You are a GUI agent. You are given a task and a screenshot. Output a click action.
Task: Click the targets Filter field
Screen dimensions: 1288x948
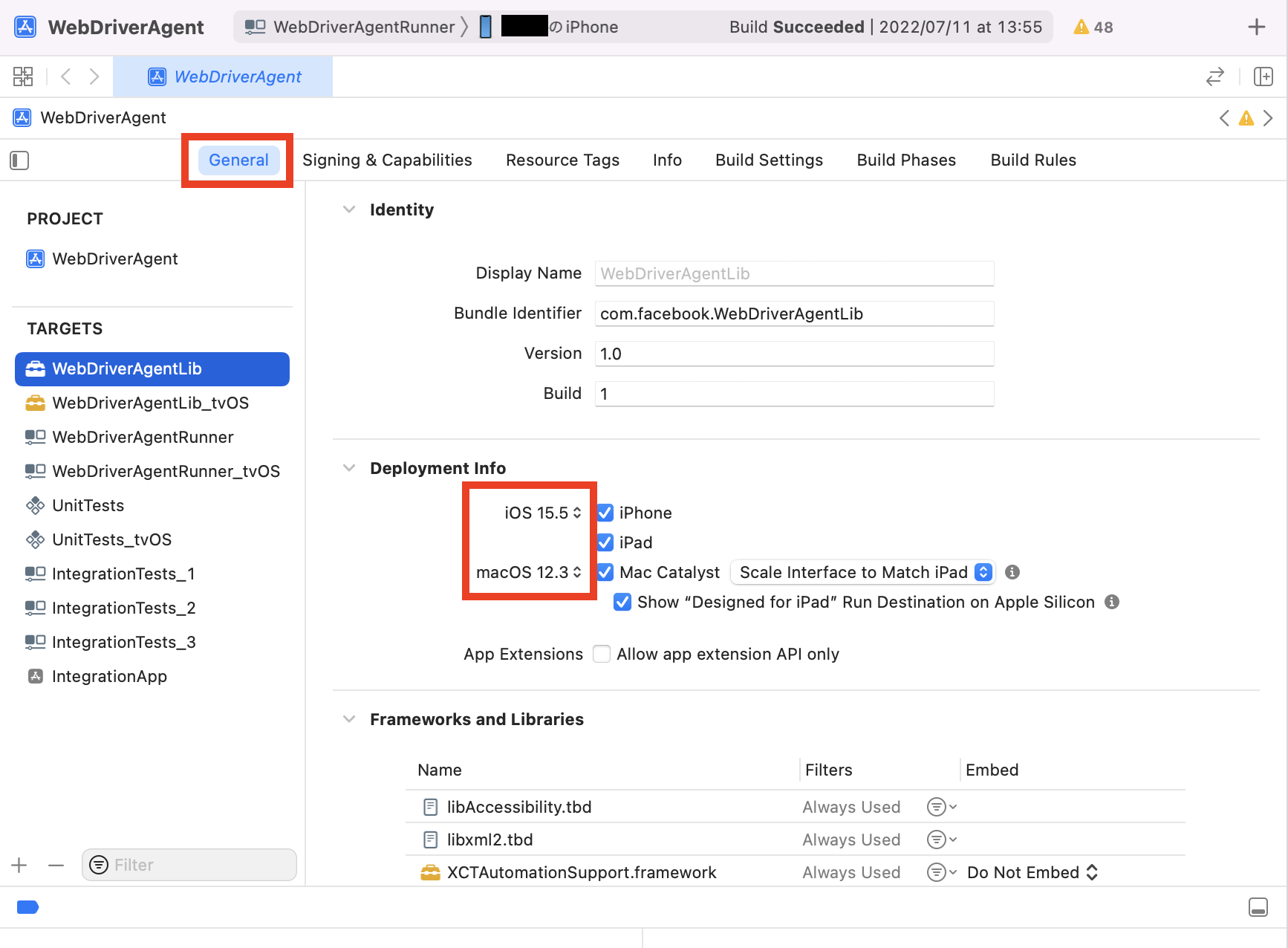click(189, 865)
